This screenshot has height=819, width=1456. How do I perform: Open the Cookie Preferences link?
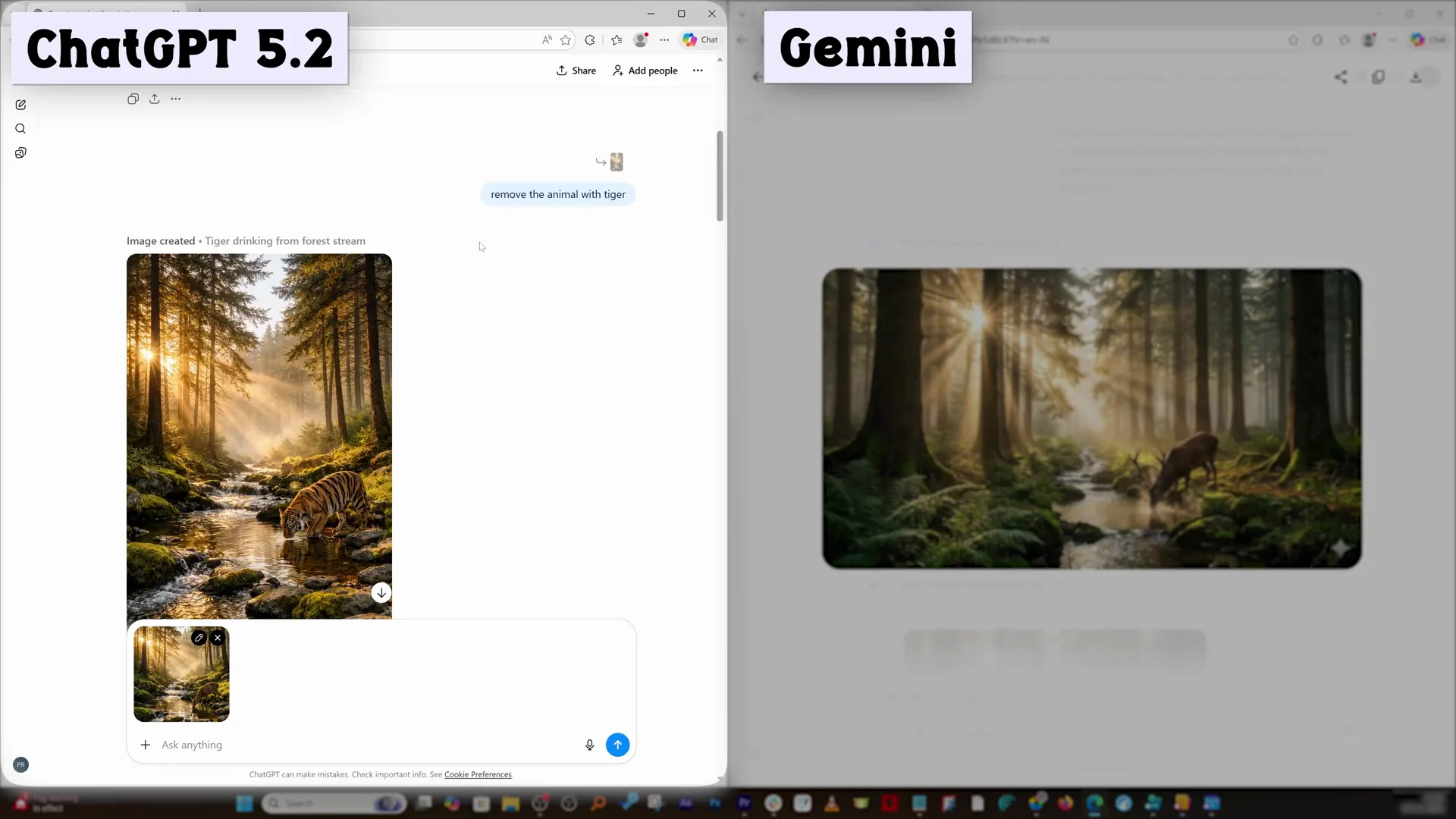pyautogui.click(x=478, y=774)
